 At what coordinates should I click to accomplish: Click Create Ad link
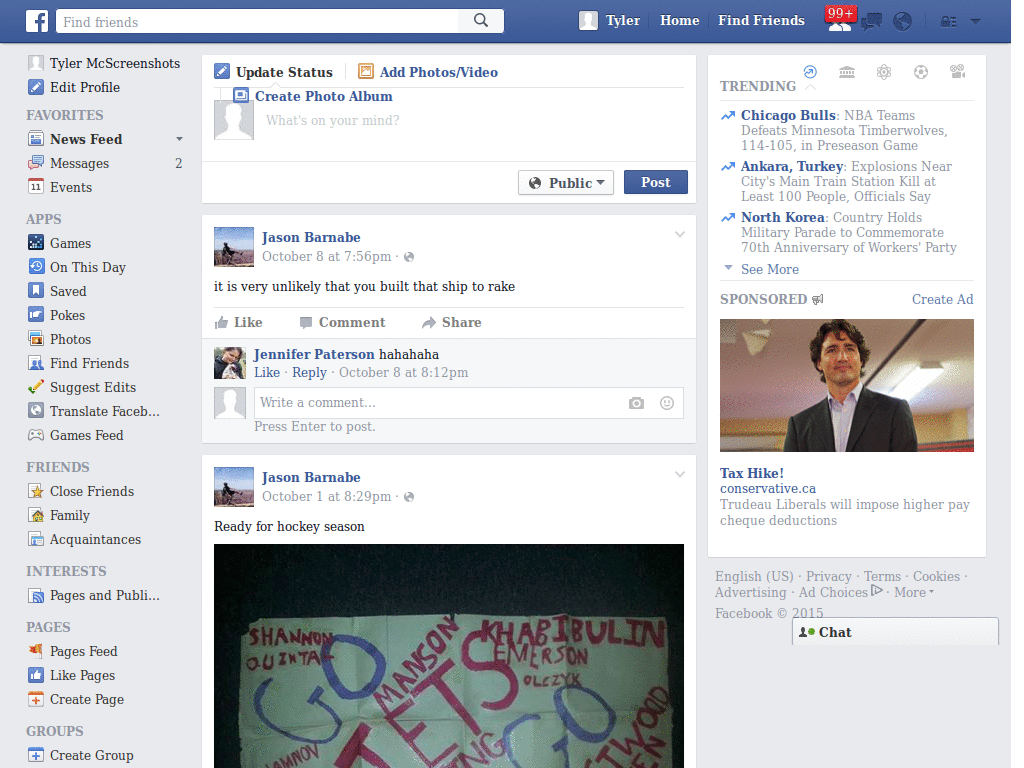coord(942,299)
